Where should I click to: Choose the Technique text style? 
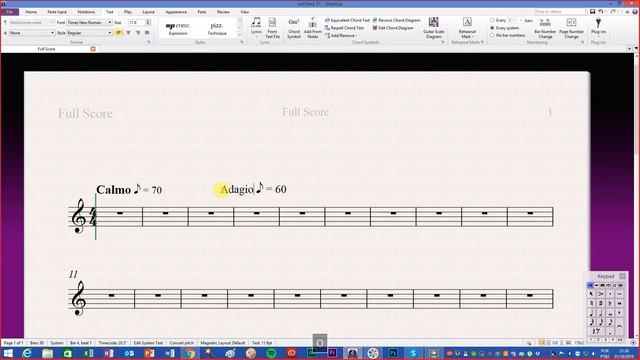pos(217,29)
